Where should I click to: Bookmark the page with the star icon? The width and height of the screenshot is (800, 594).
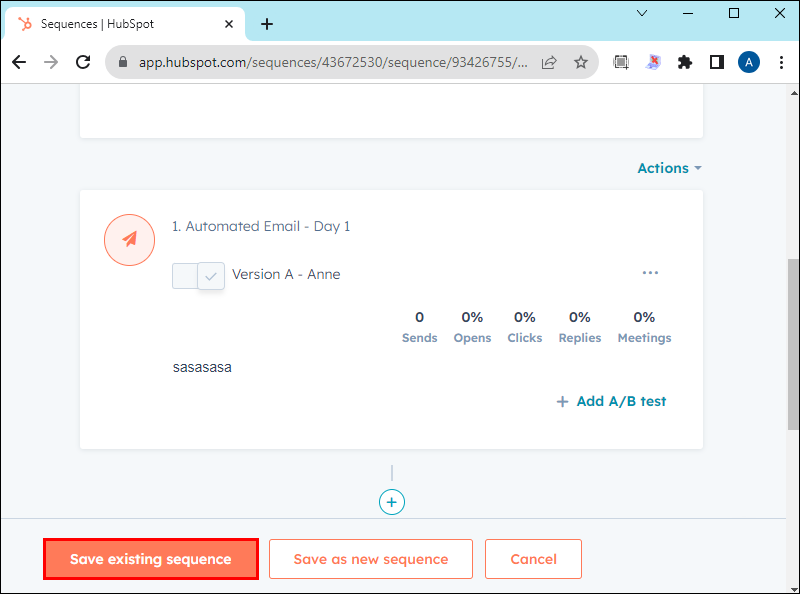[581, 62]
